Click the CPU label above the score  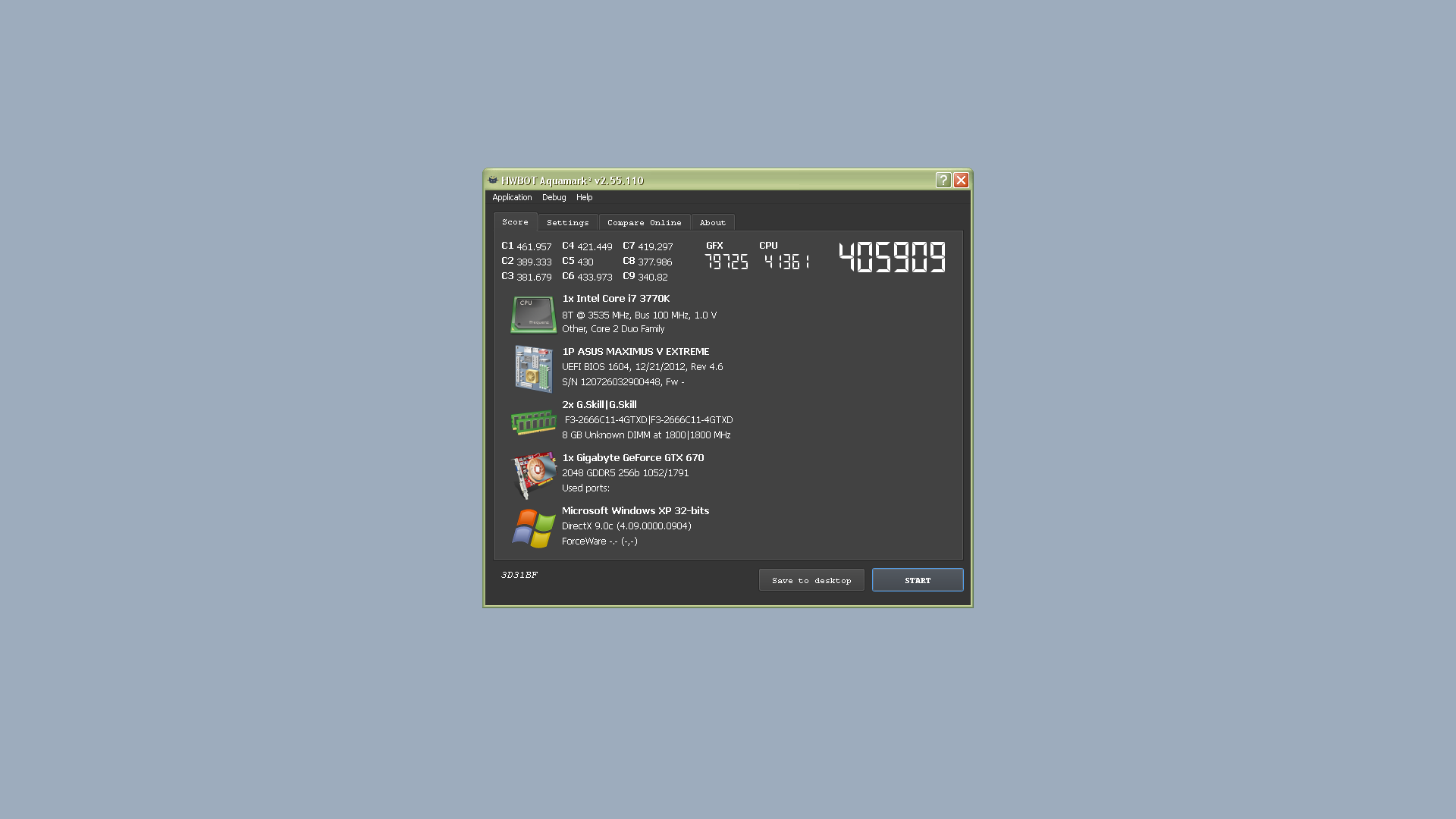pos(768,246)
